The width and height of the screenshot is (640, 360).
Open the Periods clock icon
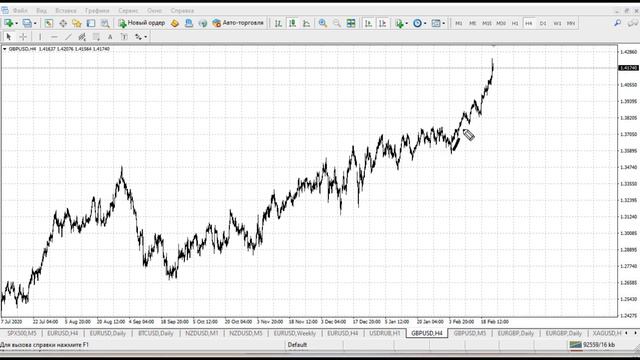pyautogui.click(x=417, y=23)
